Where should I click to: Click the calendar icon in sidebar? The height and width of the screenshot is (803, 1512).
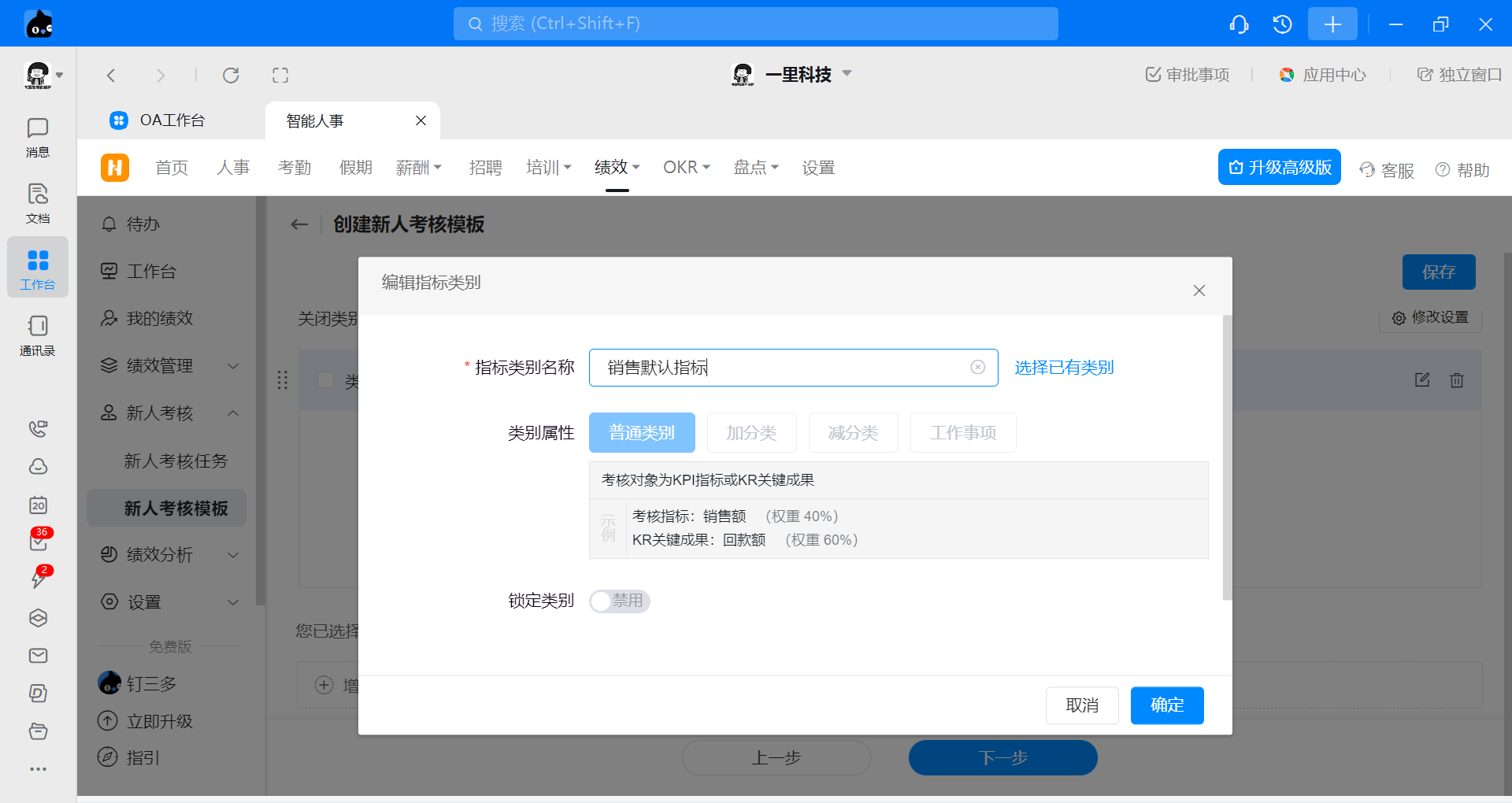38,505
